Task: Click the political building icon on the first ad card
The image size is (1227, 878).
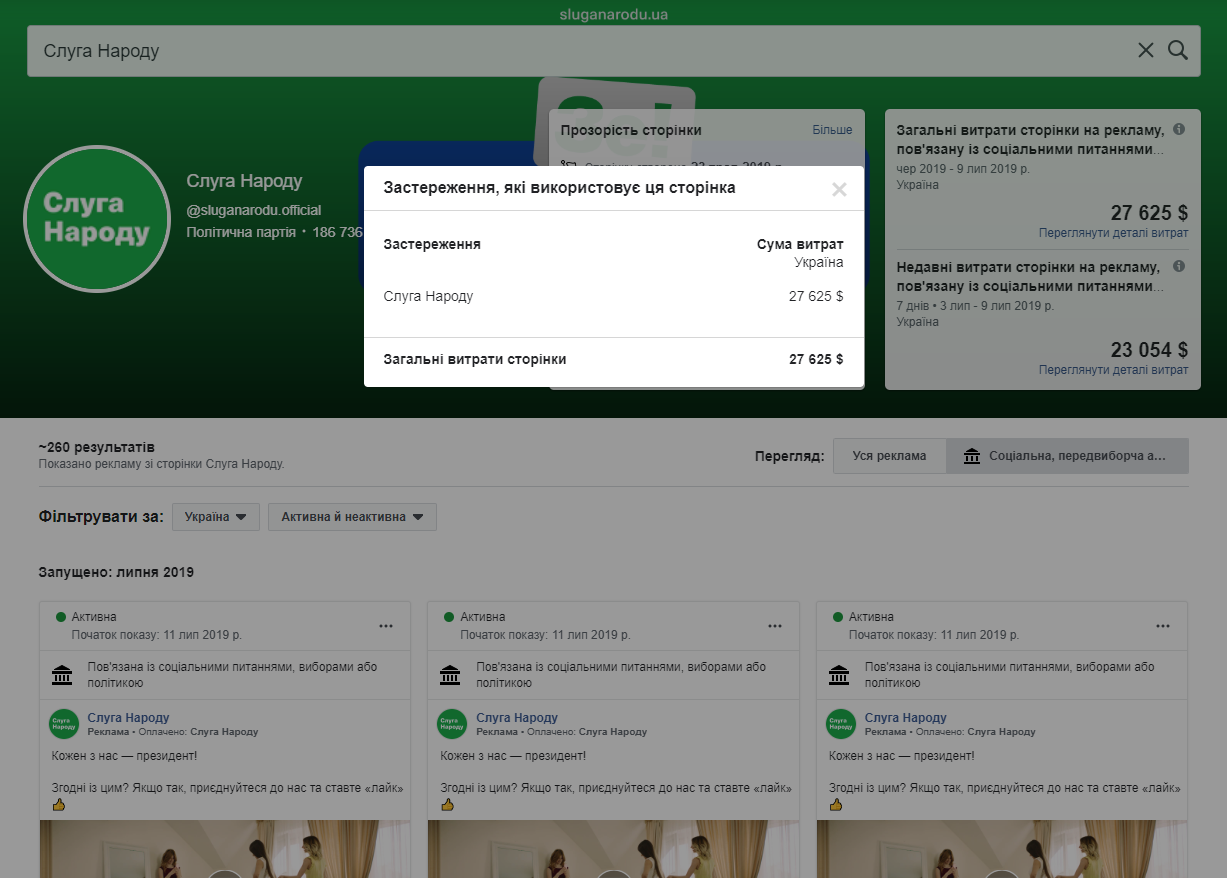Action: click(x=62, y=675)
